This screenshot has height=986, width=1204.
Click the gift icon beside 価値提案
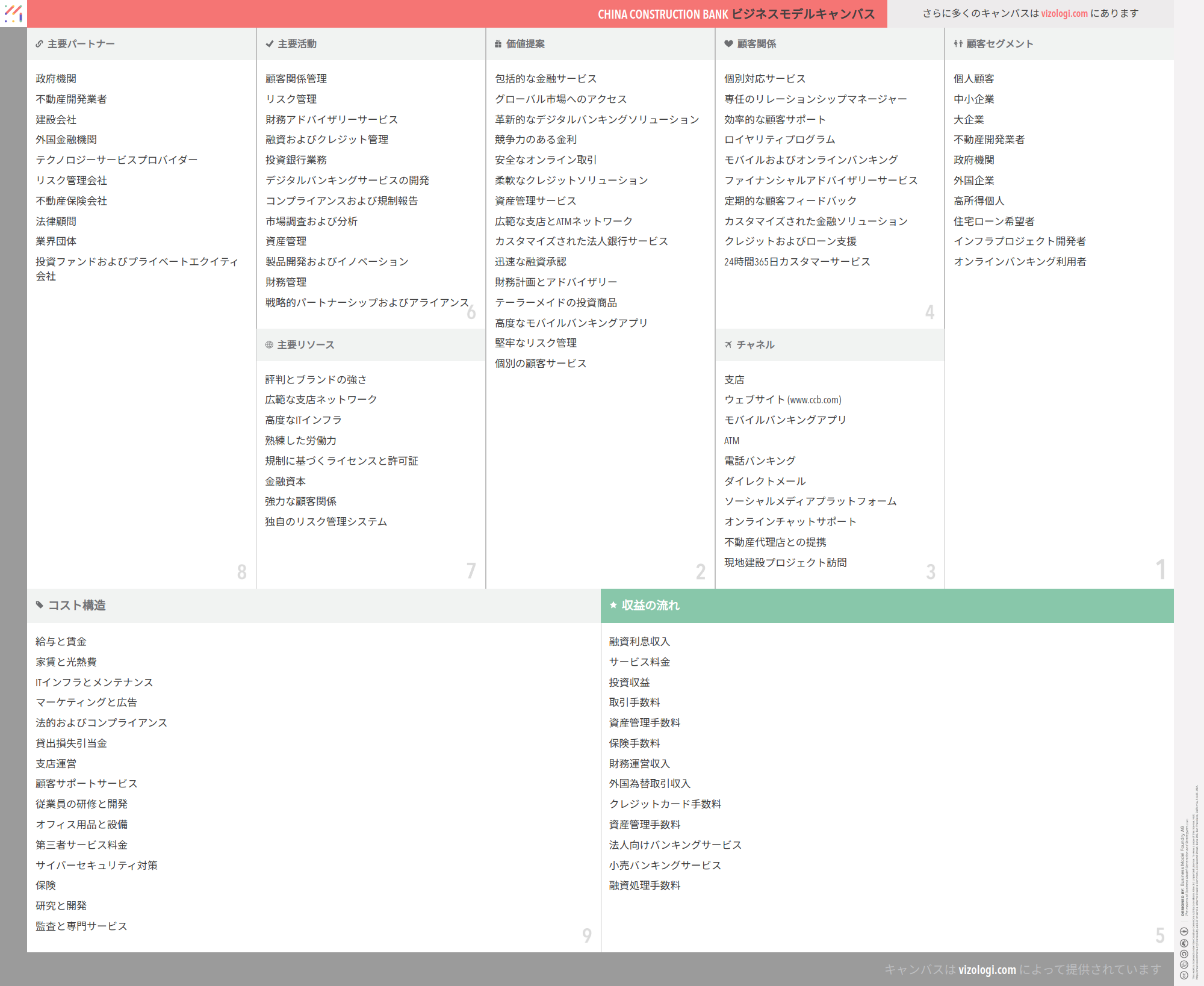pos(498,44)
